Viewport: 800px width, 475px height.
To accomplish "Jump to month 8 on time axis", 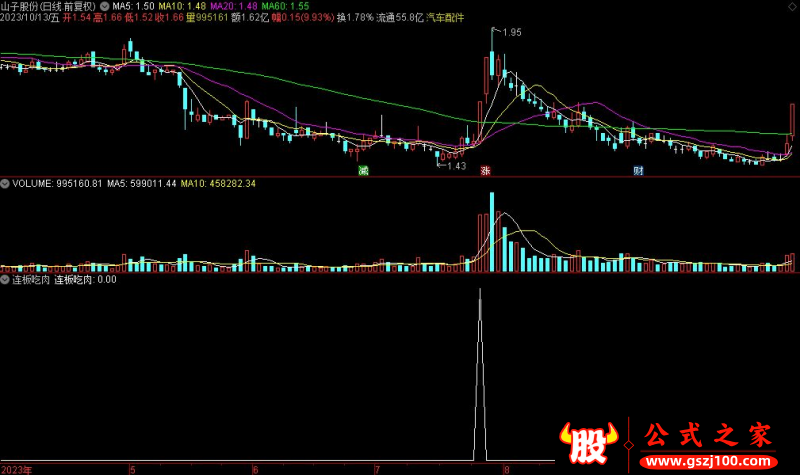I will (x=507, y=470).
